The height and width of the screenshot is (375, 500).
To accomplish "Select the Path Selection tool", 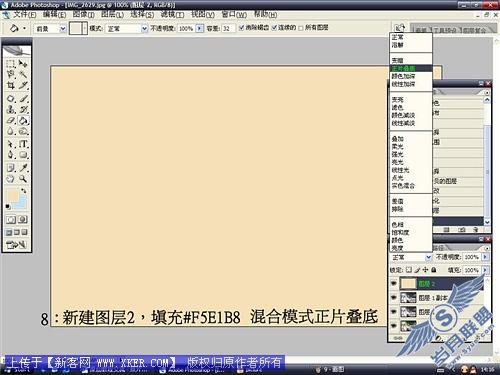I will click(x=11, y=144).
